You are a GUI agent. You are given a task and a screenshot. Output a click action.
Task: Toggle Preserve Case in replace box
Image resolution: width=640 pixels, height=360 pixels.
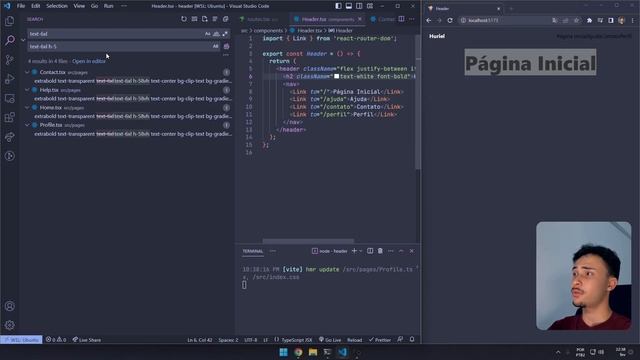tap(216, 47)
